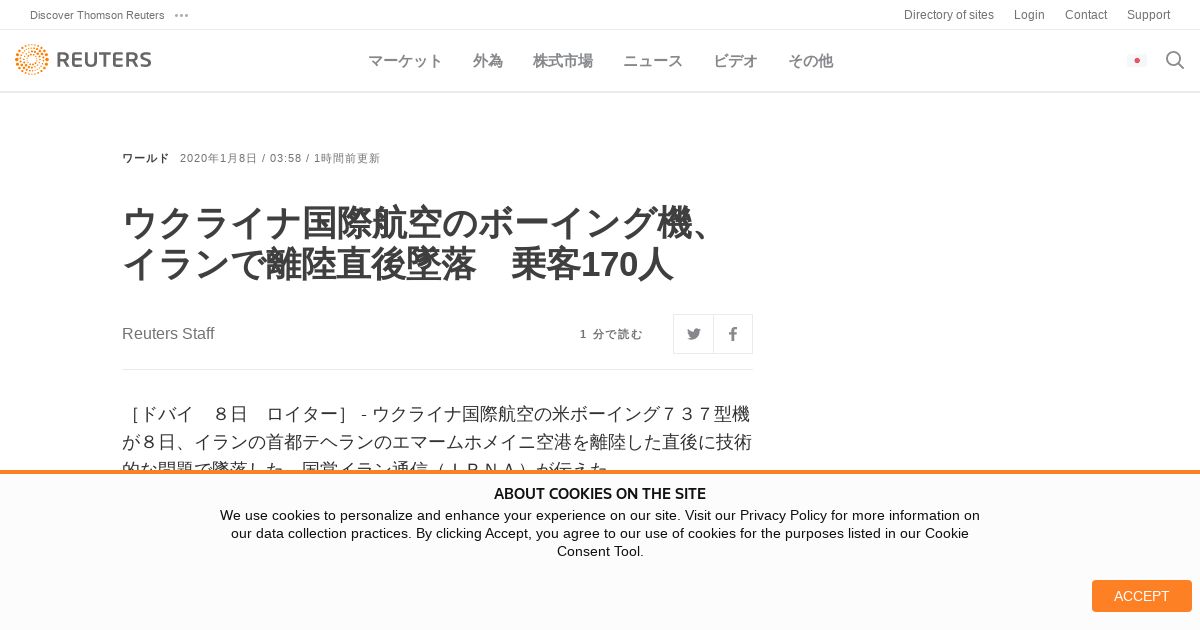Open the search magnifier icon
The image size is (1200, 630).
tap(1175, 60)
